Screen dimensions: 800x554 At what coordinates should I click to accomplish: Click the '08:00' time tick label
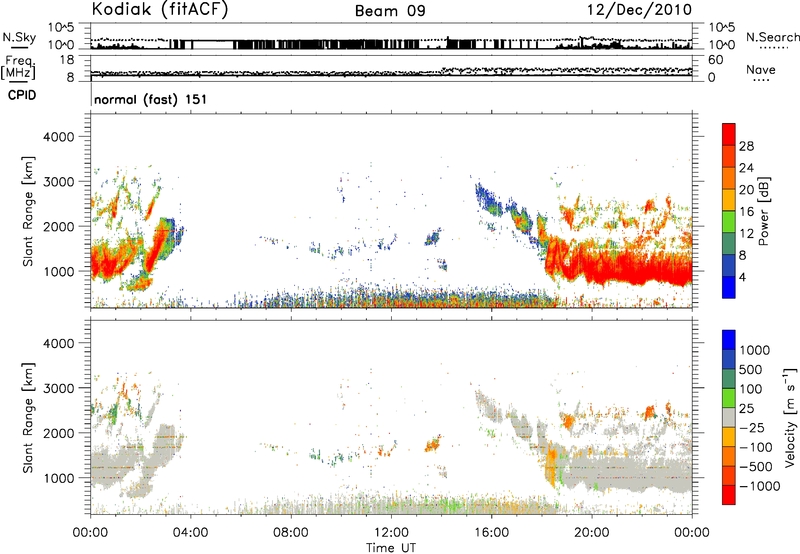pos(291,533)
